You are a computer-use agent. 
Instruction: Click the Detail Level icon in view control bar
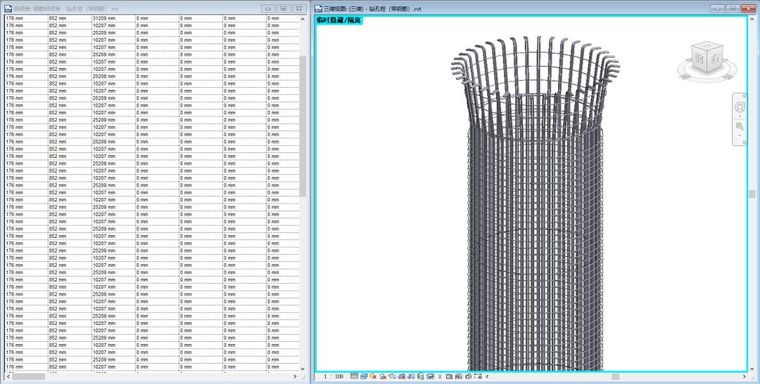pos(354,376)
